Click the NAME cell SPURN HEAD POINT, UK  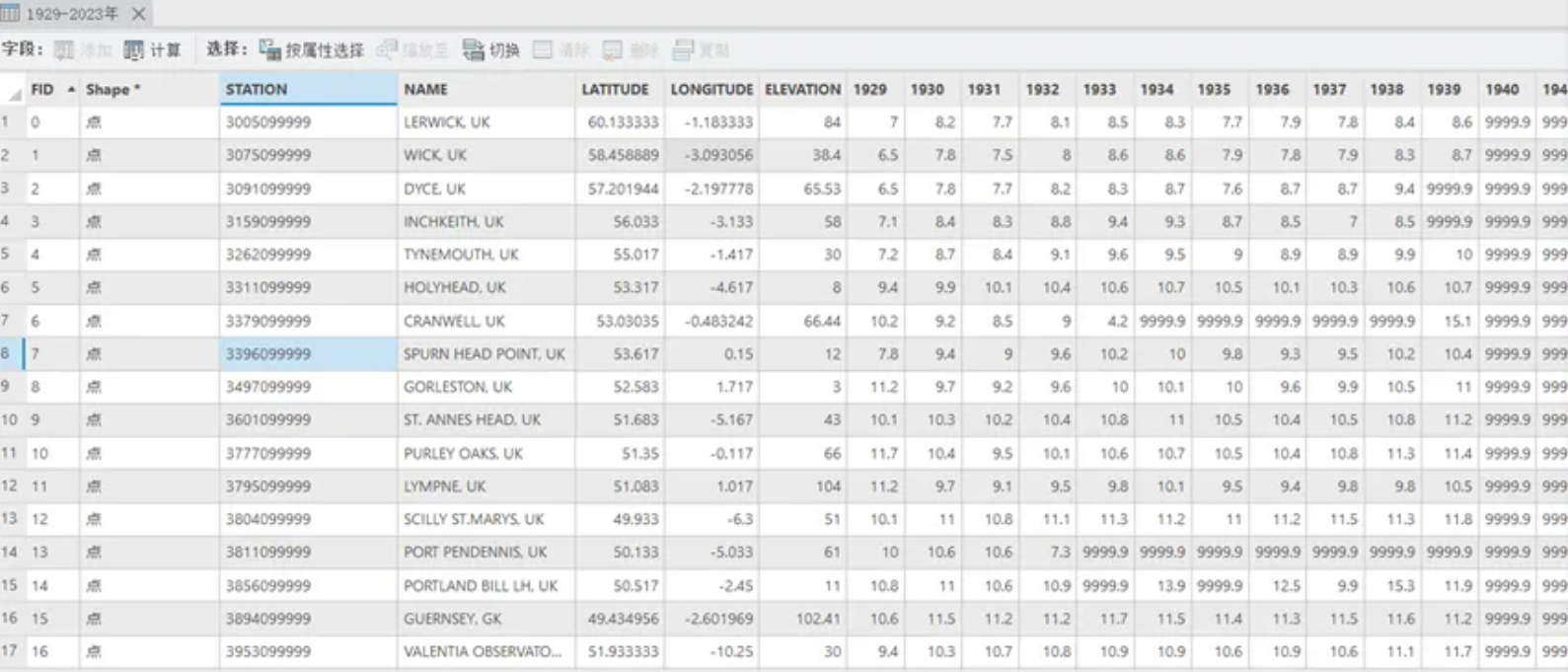pyautogui.click(x=486, y=353)
